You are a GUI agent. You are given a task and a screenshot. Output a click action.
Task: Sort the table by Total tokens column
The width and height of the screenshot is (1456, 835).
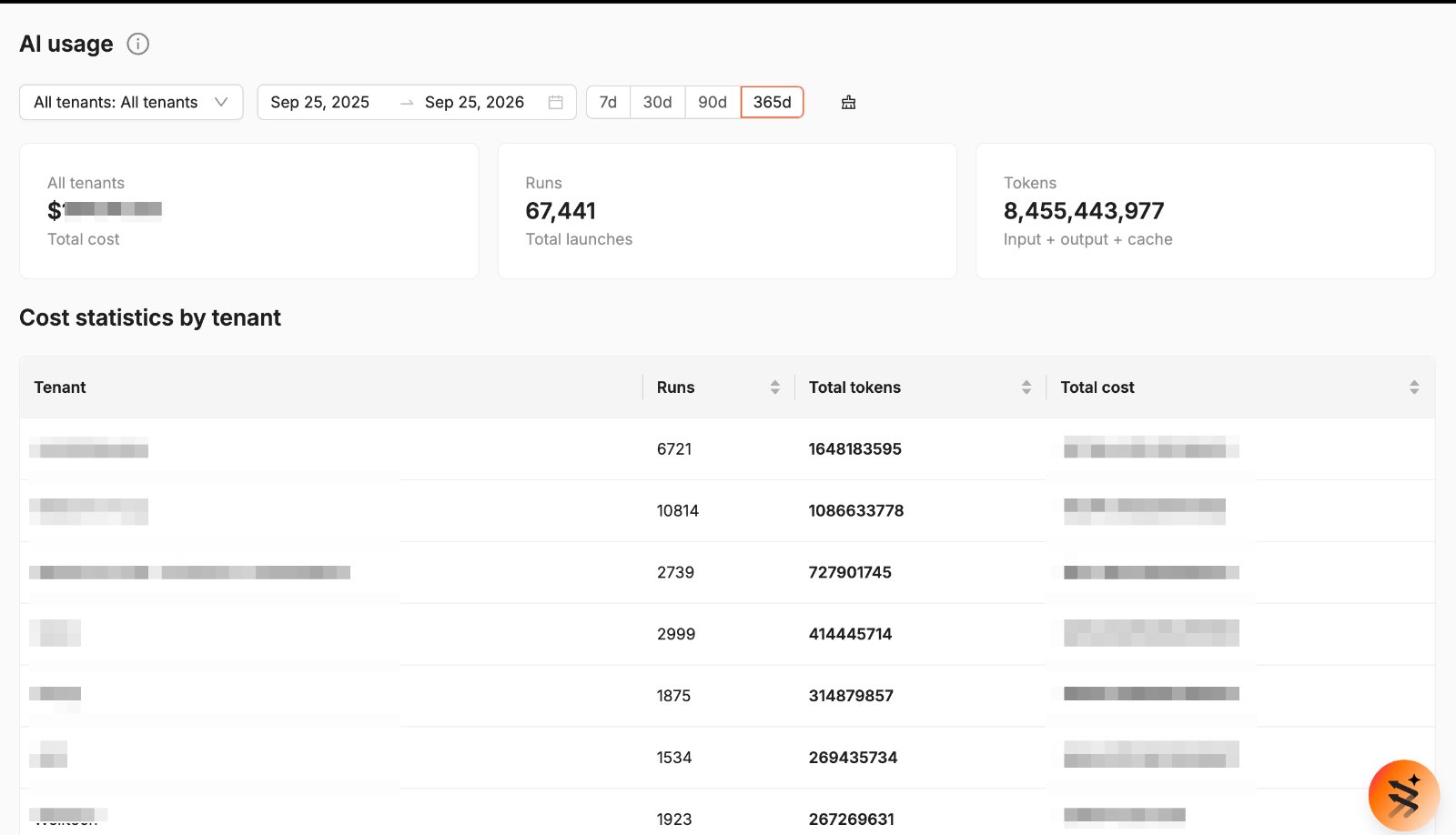[x=1026, y=387]
